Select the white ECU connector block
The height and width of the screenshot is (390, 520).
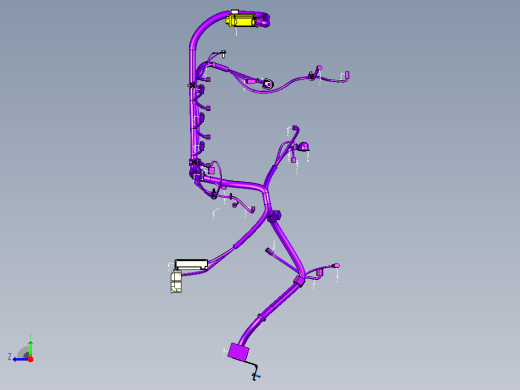tap(191, 265)
